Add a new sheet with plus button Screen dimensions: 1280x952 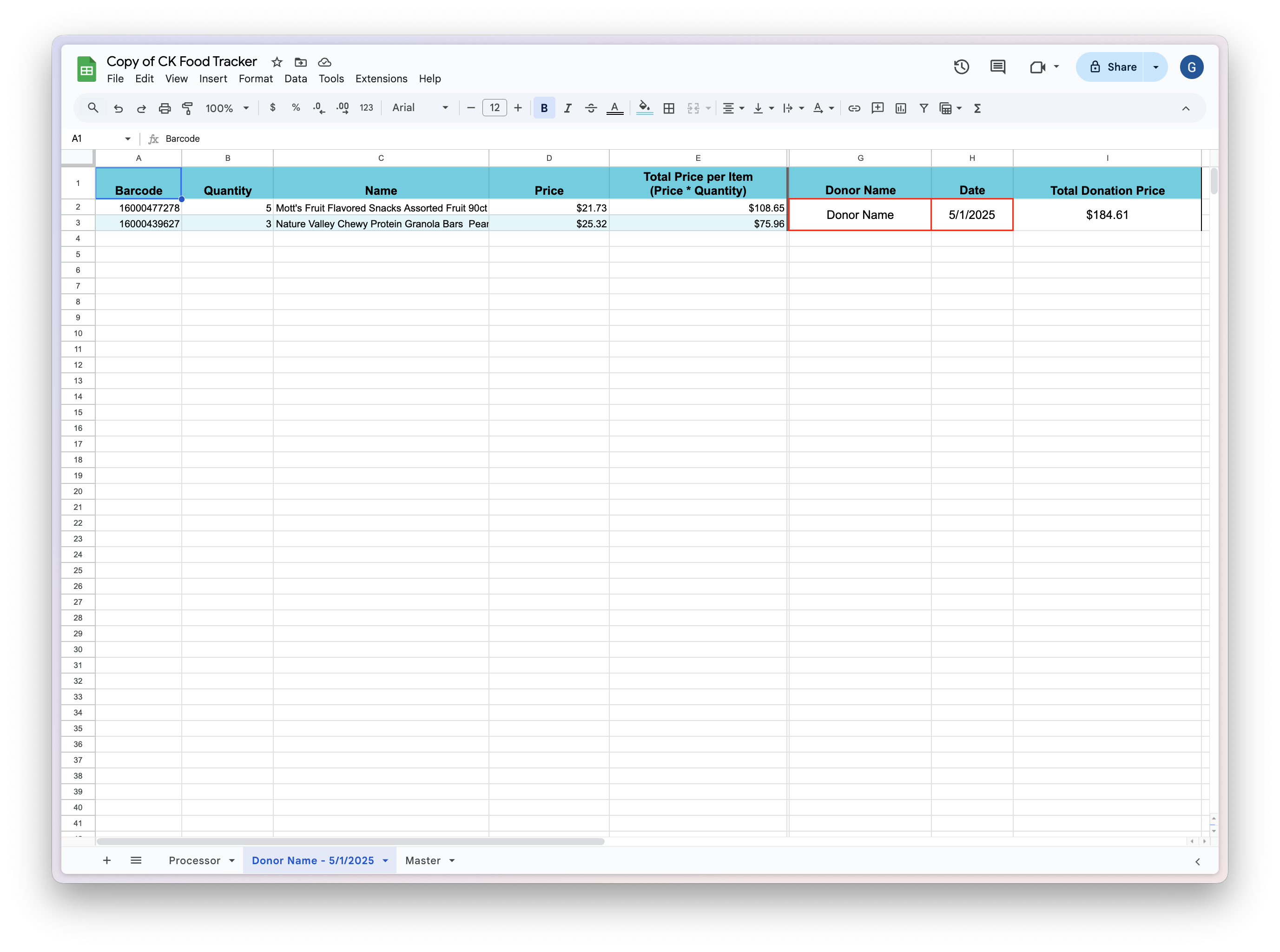pyautogui.click(x=106, y=860)
